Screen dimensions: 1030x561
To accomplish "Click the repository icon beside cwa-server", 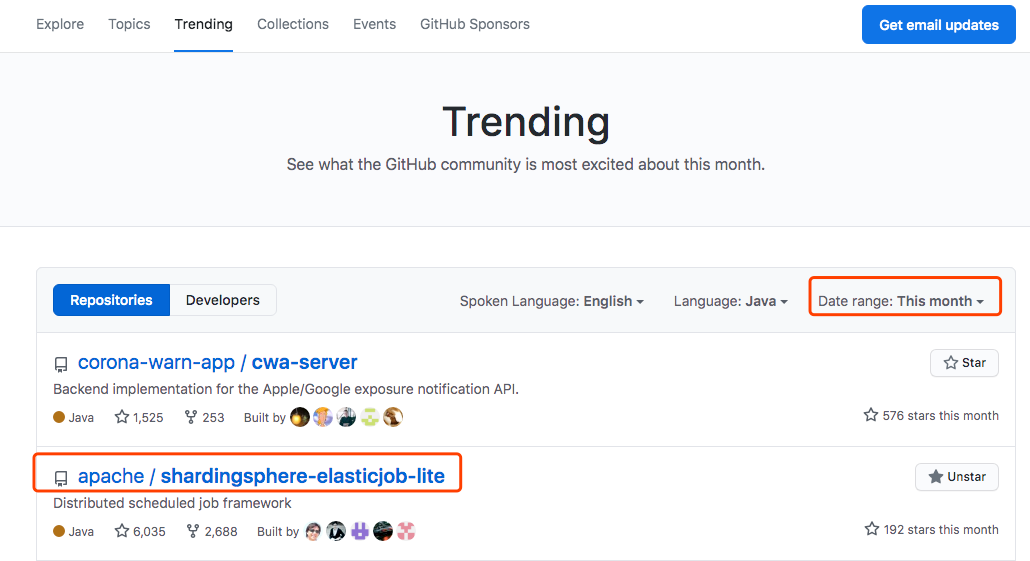I will pos(60,364).
